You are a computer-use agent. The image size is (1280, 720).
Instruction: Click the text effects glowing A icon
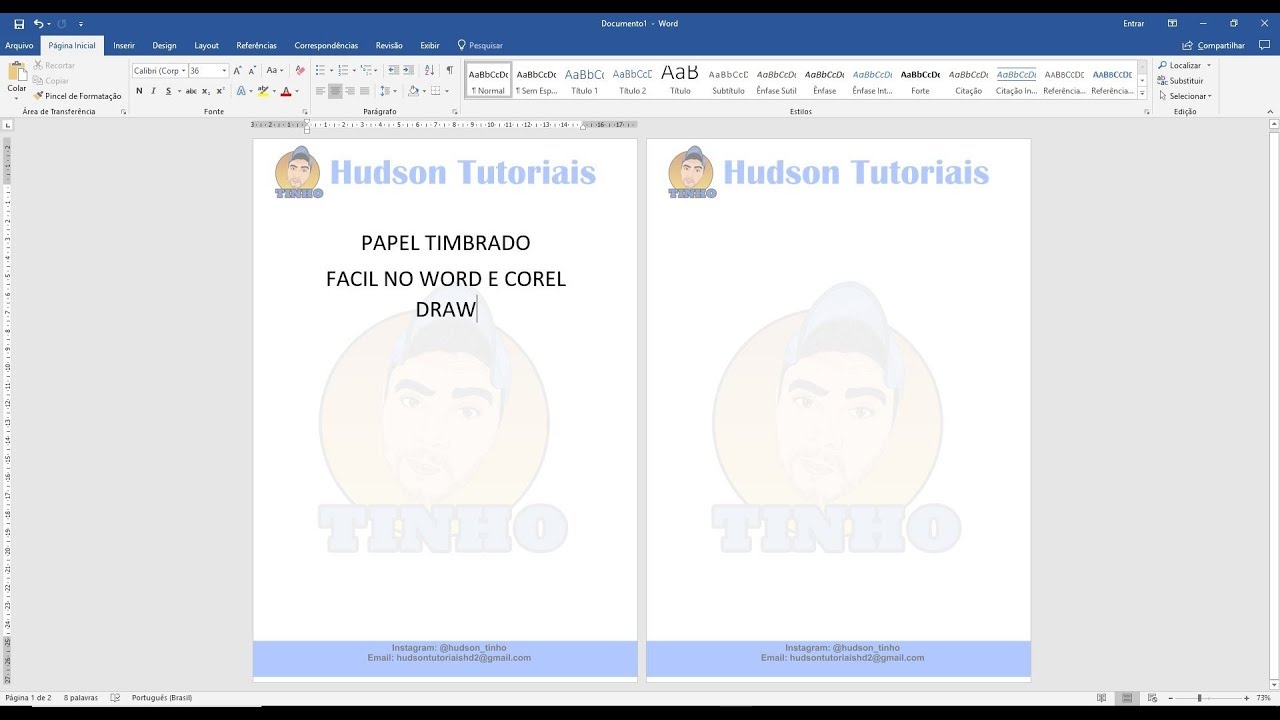click(x=241, y=91)
